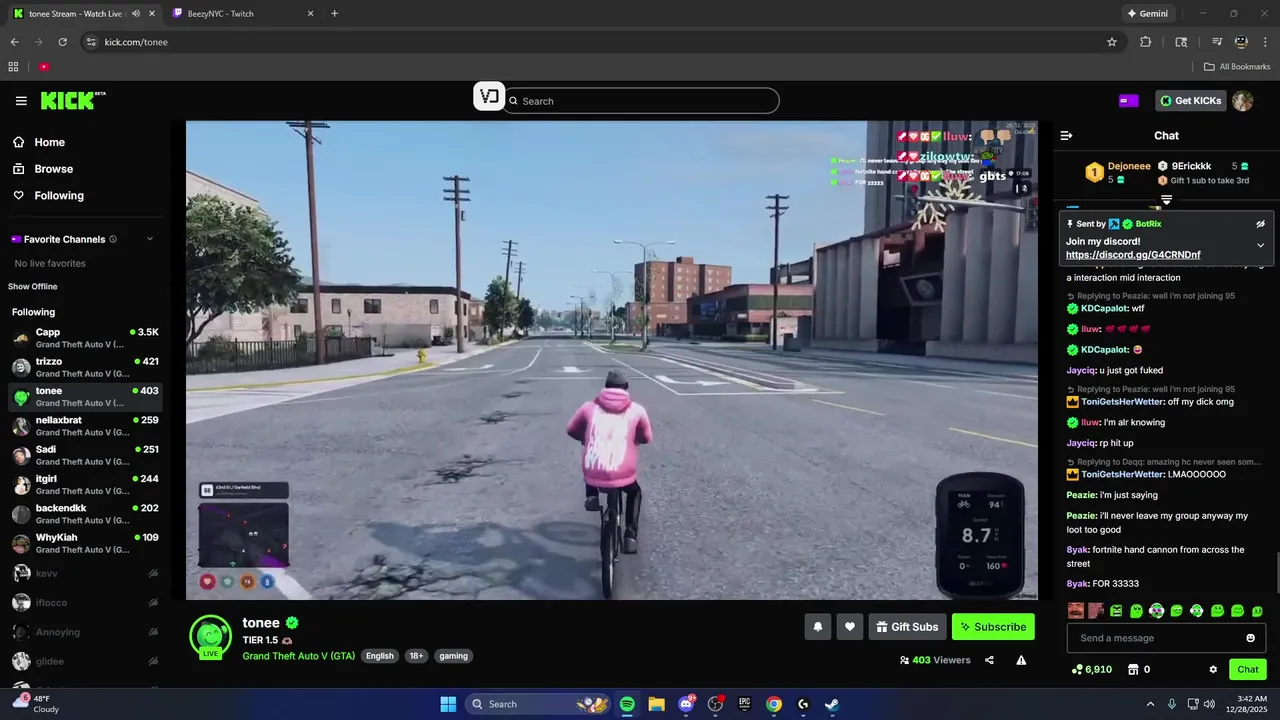This screenshot has width=1280, height=720.
Task: Open itgirl's channel in Following
Action: tap(85, 485)
